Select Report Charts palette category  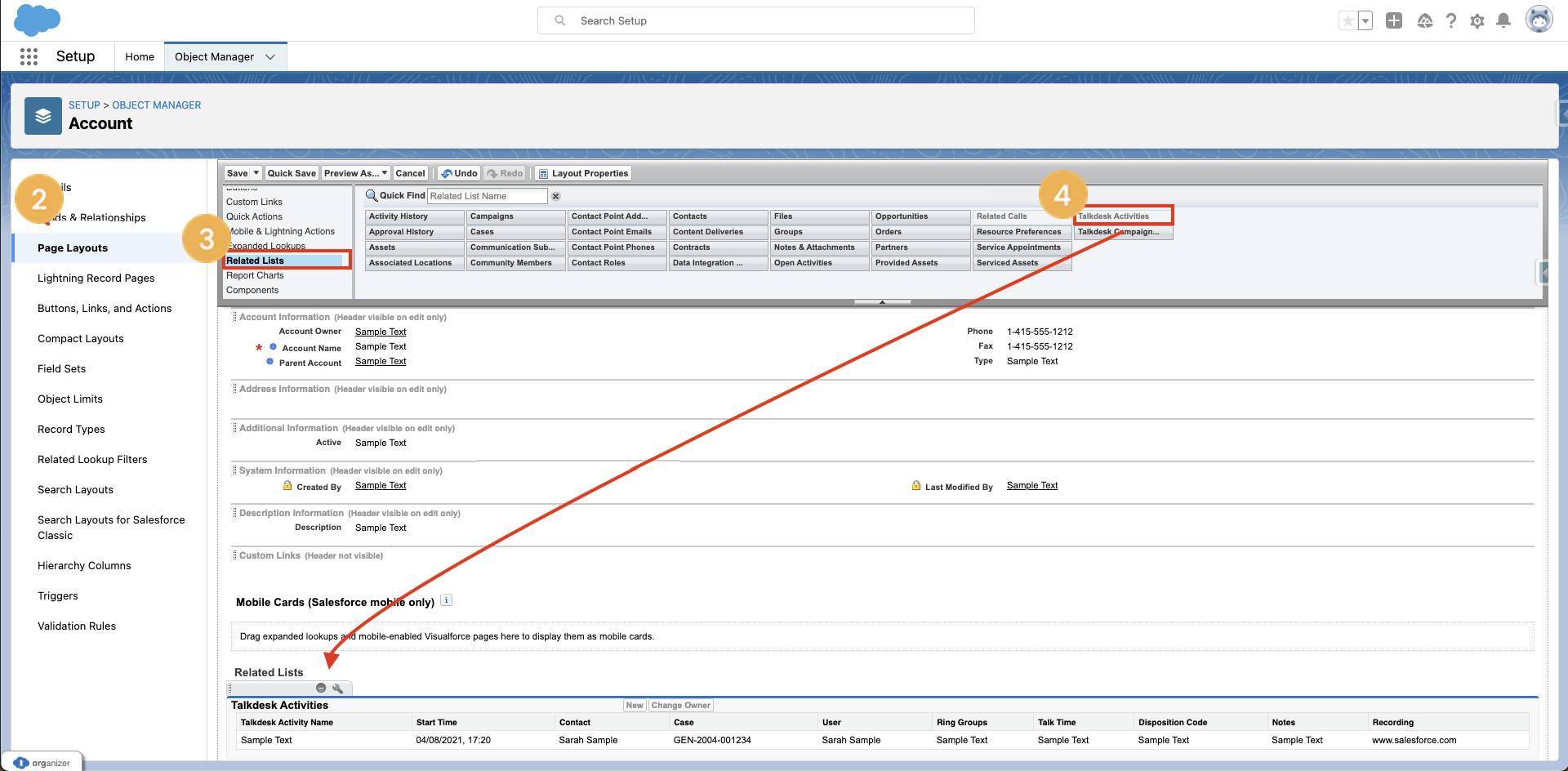[255, 275]
